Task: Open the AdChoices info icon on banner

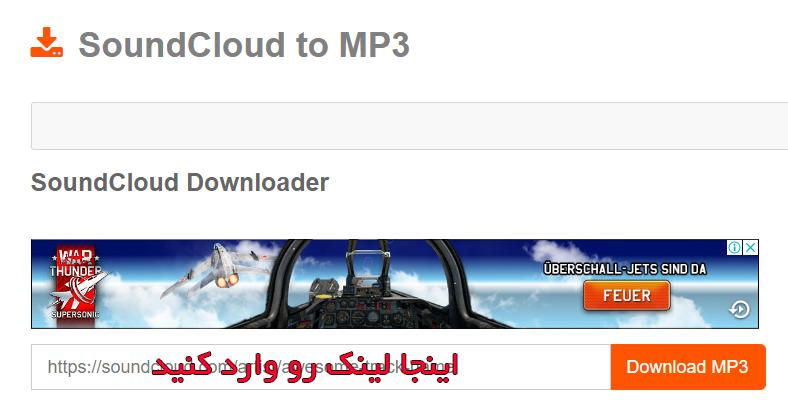Action: point(734,247)
